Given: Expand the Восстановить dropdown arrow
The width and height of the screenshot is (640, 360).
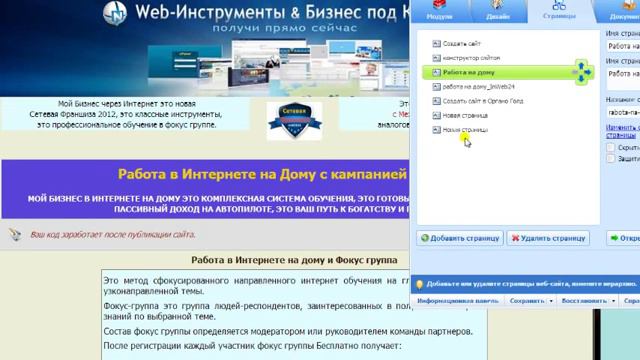Looking at the screenshot, I should [x=613, y=301].
